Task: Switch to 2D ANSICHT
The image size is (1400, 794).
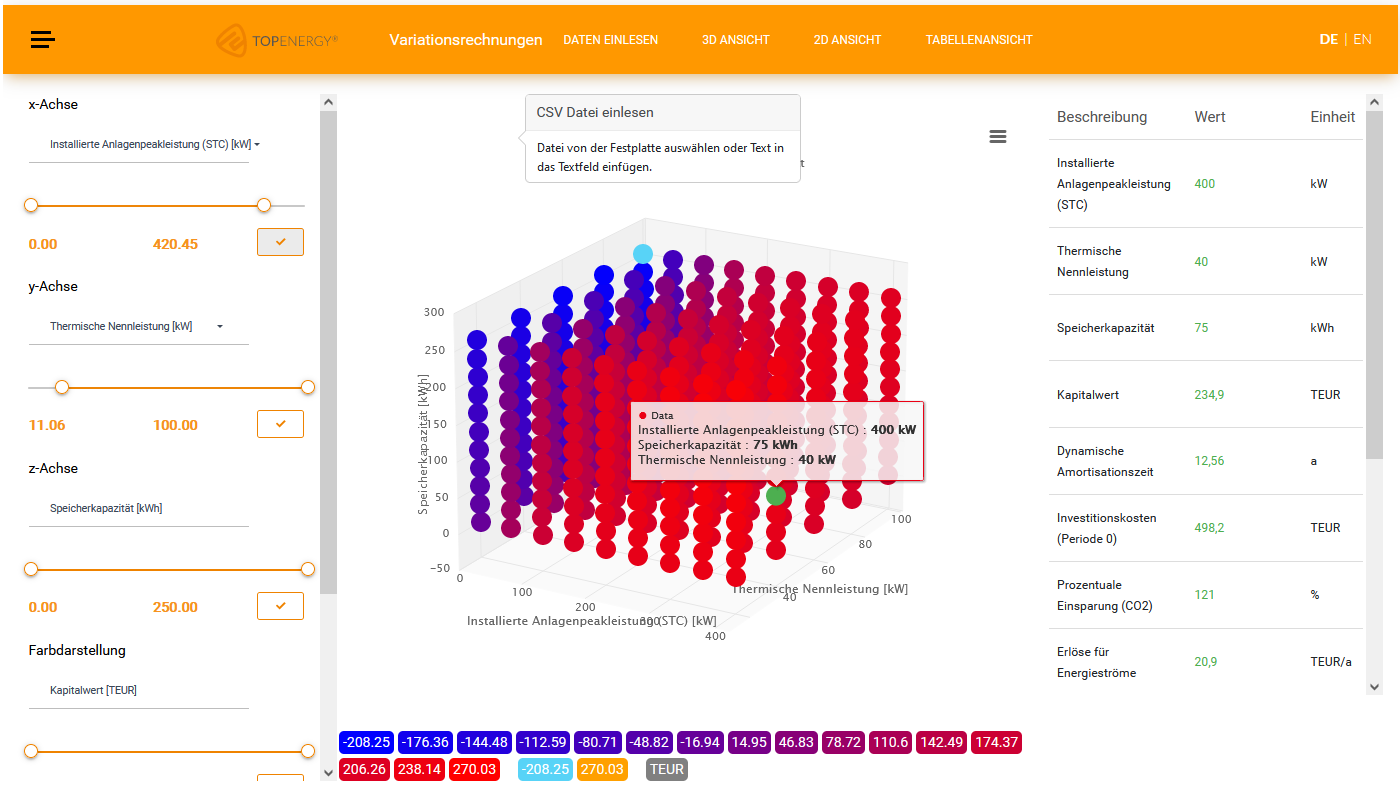Action: pos(848,40)
